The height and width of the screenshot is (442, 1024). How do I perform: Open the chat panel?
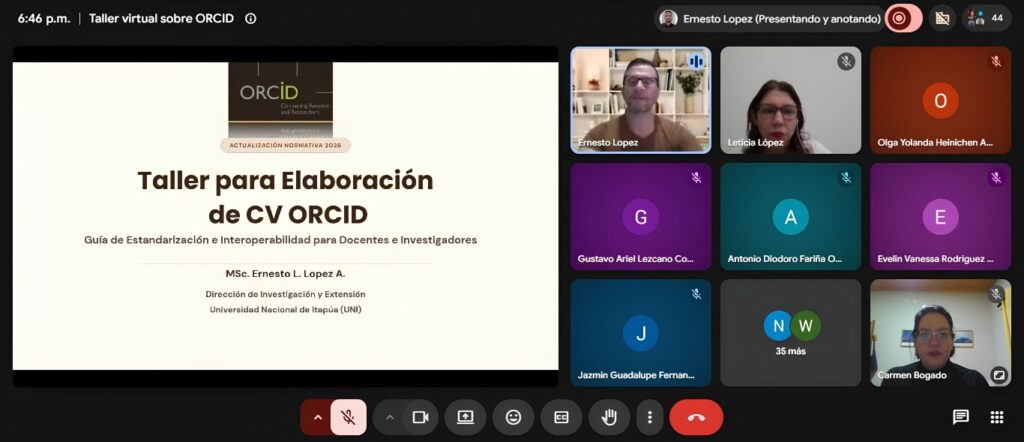point(960,417)
